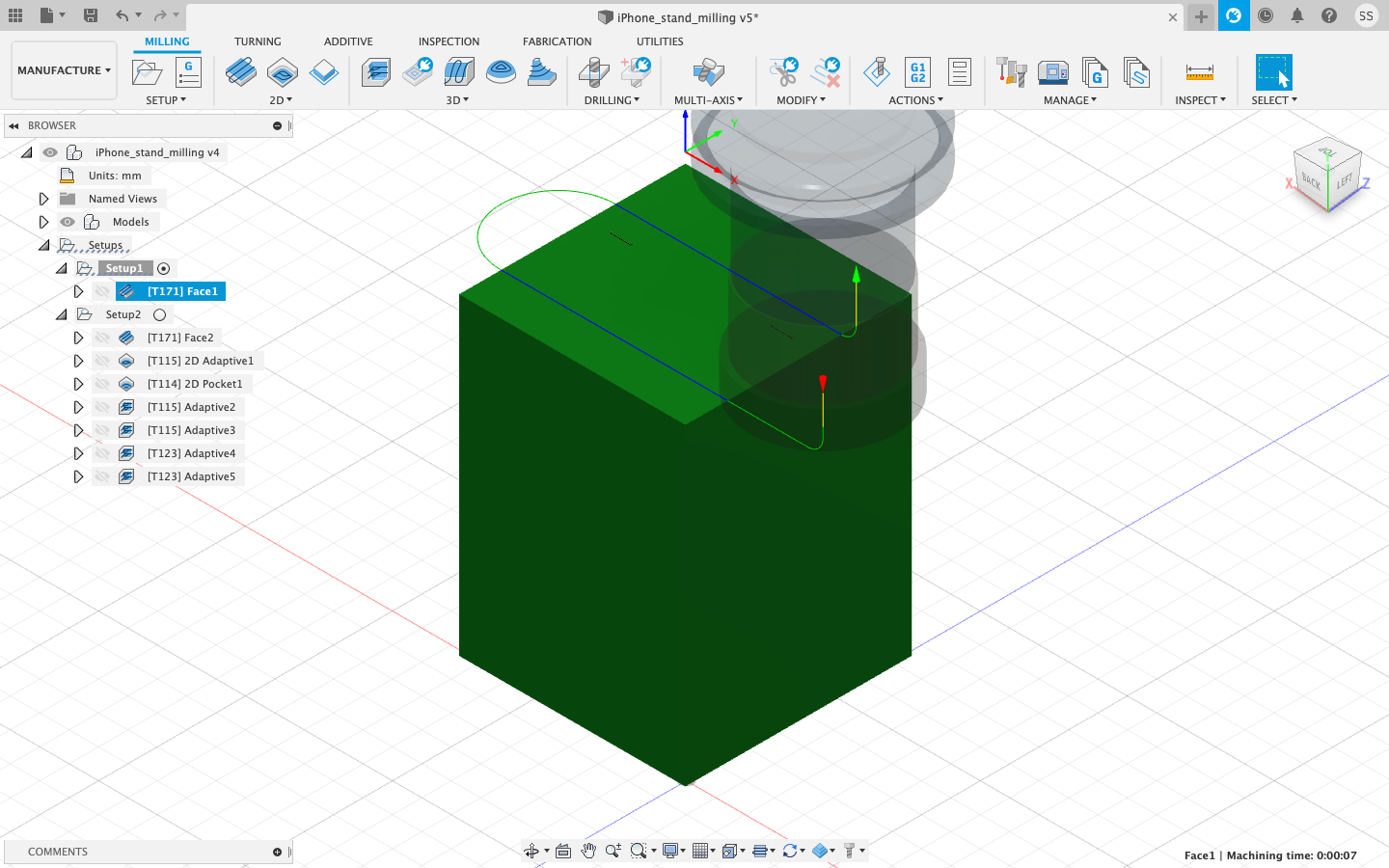Open the DRILLING menu dropdown
The height and width of the screenshot is (868, 1389).
[x=612, y=100]
